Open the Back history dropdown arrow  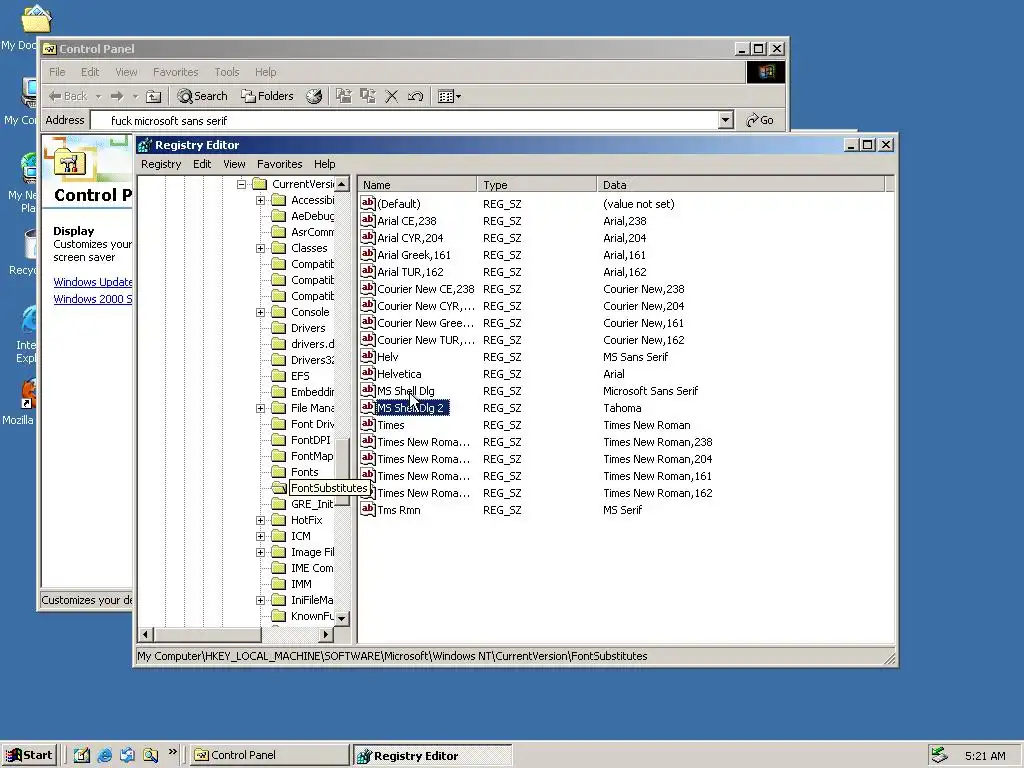pos(98,97)
